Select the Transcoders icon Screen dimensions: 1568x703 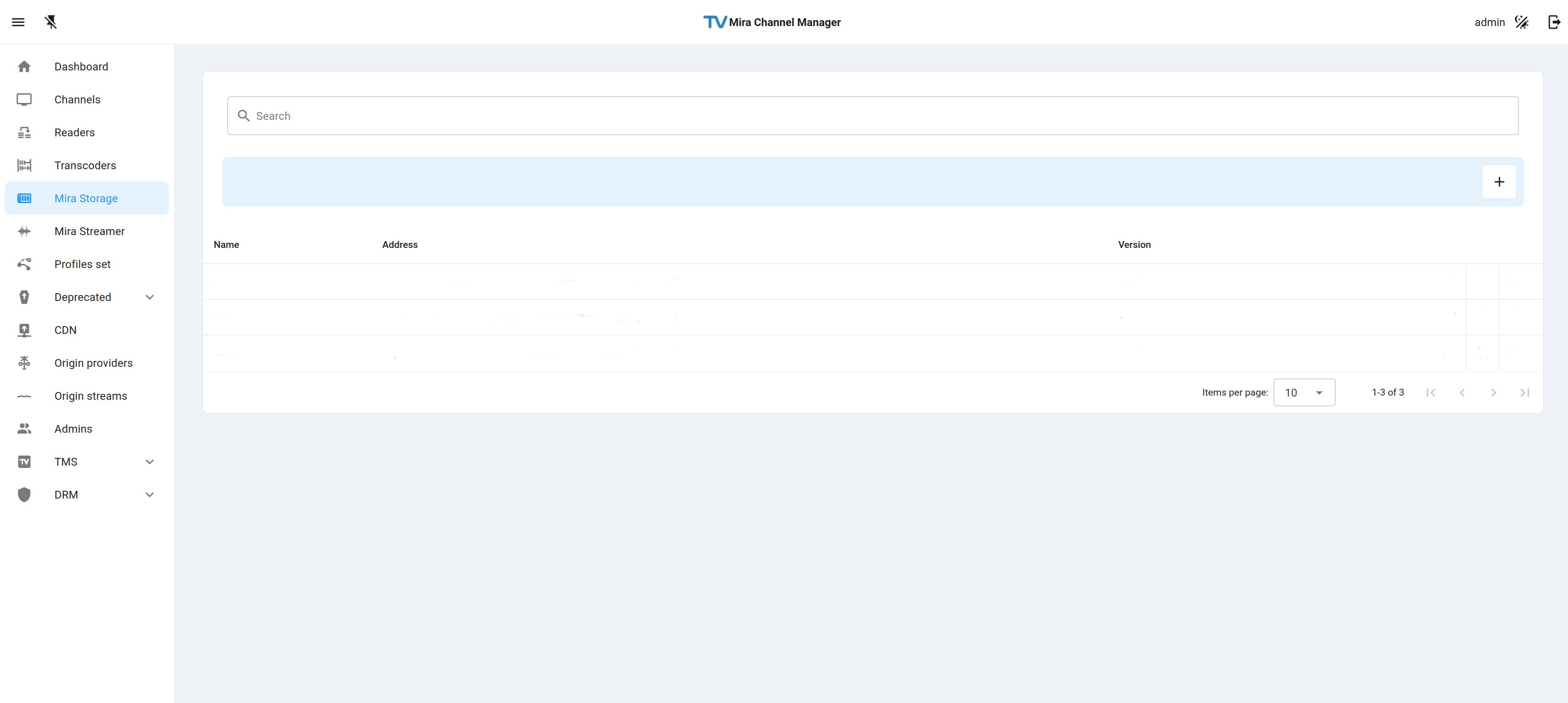[x=24, y=166]
